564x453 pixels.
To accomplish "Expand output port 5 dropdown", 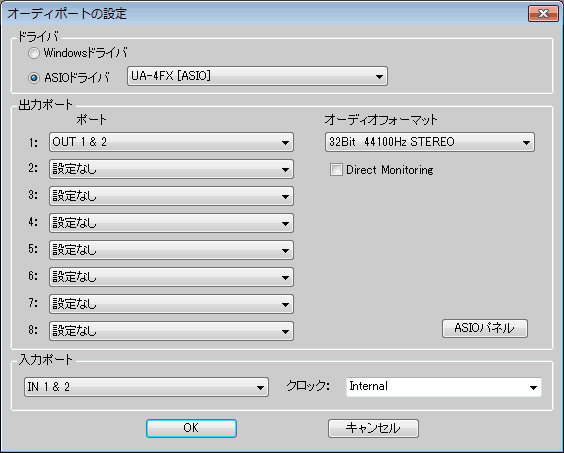I will 171,250.
